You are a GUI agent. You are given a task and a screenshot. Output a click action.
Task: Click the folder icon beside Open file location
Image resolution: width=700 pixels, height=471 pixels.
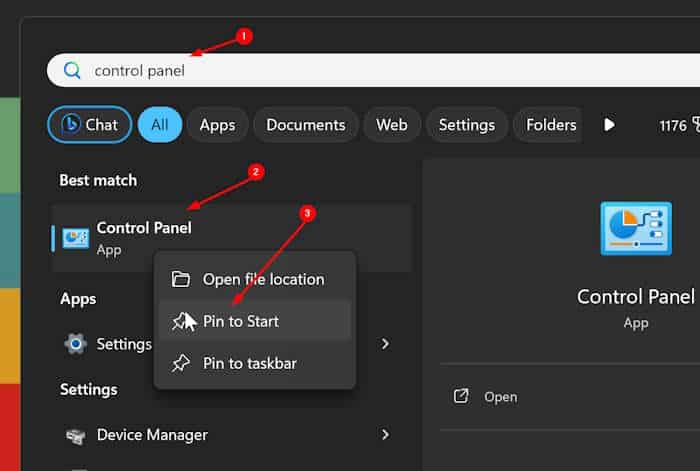point(181,279)
